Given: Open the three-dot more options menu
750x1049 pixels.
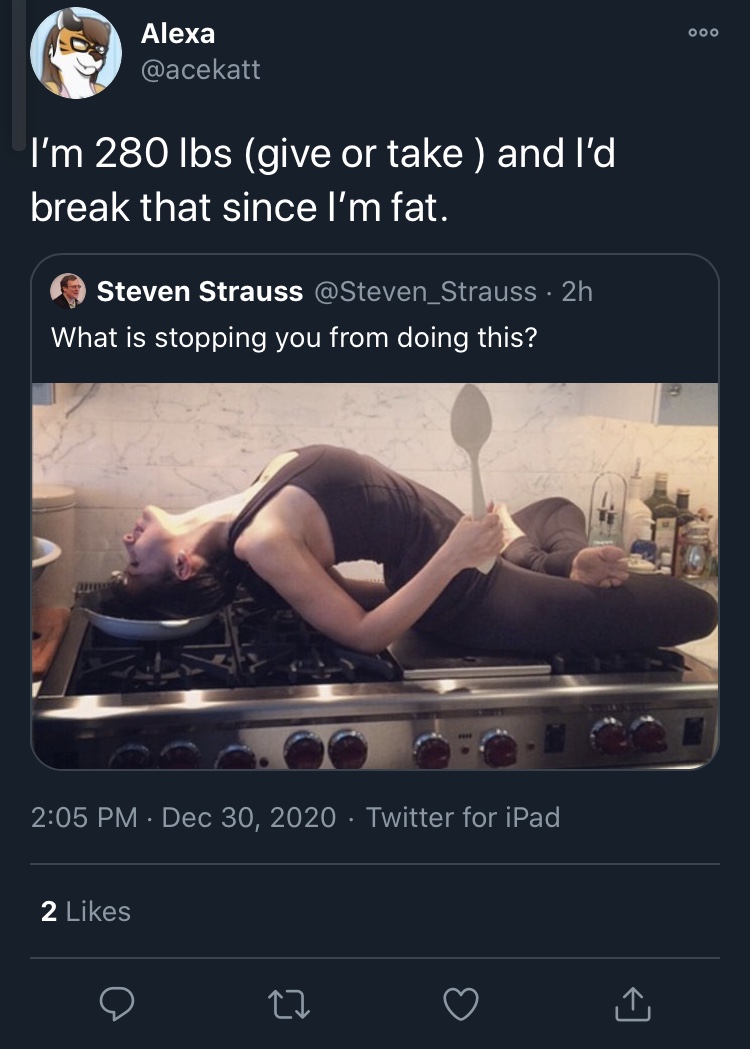Looking at the screenshot, I should [x=703, y=32].
